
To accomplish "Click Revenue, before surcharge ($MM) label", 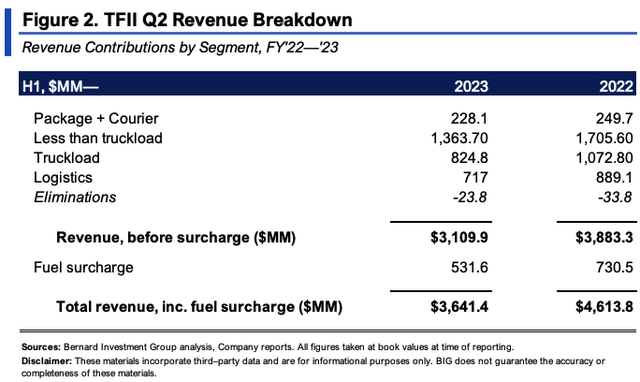I will (176, 237).
